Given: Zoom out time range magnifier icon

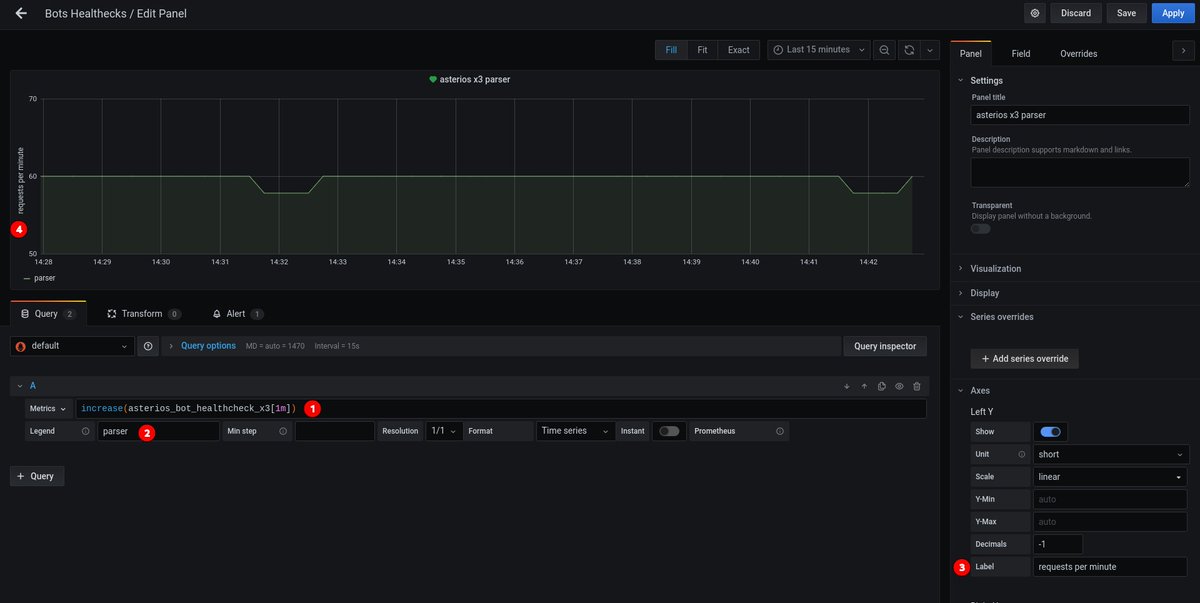Looking at the screenshot, I should (x=885, y=50).
